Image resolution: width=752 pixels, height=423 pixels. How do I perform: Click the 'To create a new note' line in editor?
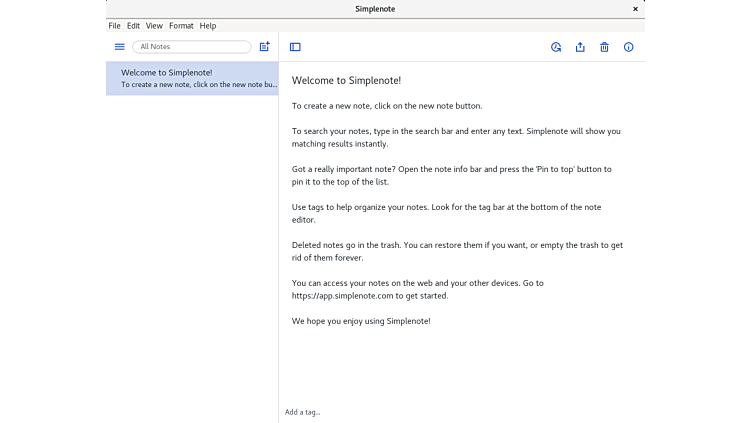pyautogui.click(x=387, y=106)
